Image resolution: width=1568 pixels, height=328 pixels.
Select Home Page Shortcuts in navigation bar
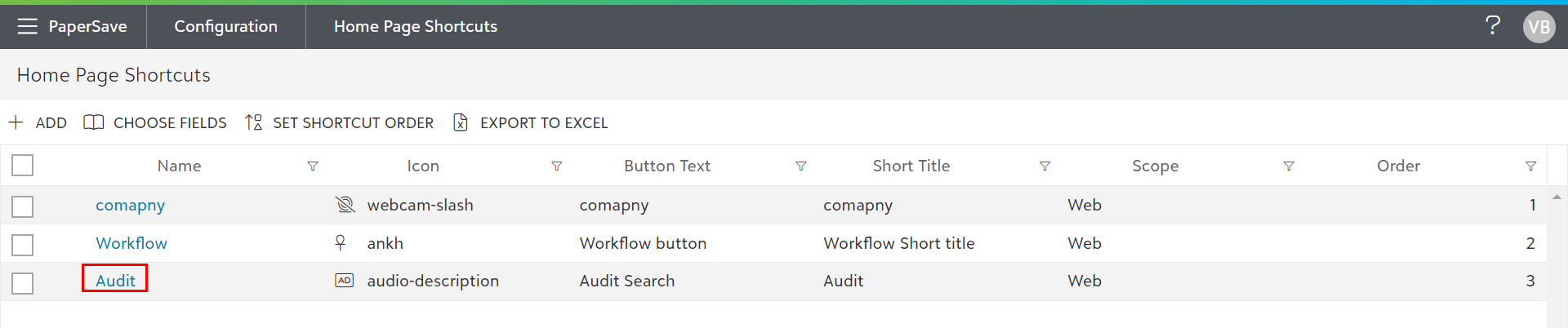(415, 26)
